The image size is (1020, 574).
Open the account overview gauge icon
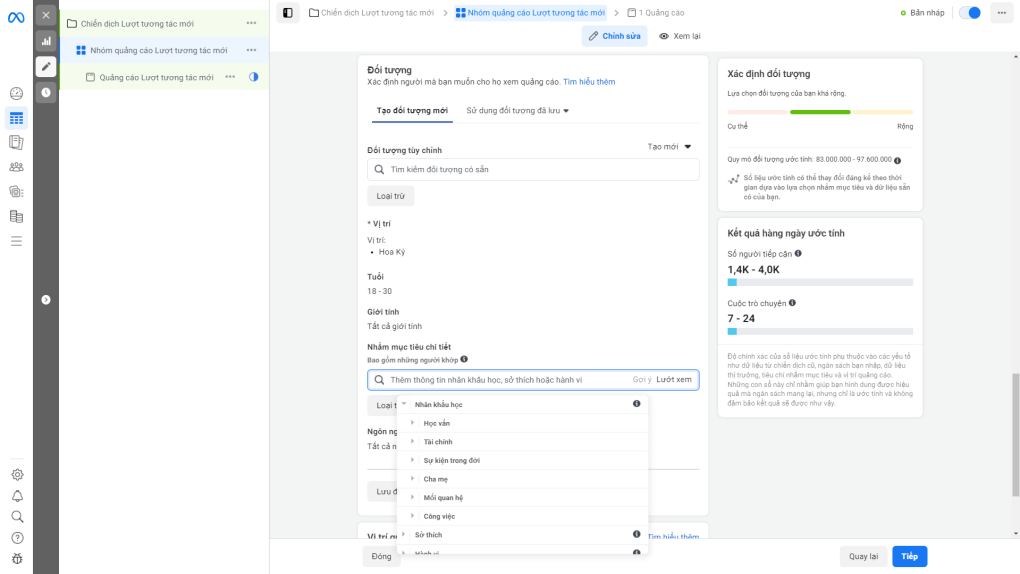[16, 93]
